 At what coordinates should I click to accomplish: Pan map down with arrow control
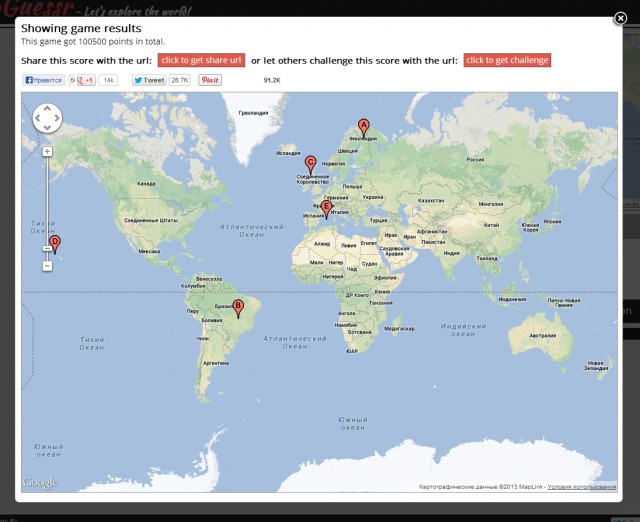click(47, 128)
